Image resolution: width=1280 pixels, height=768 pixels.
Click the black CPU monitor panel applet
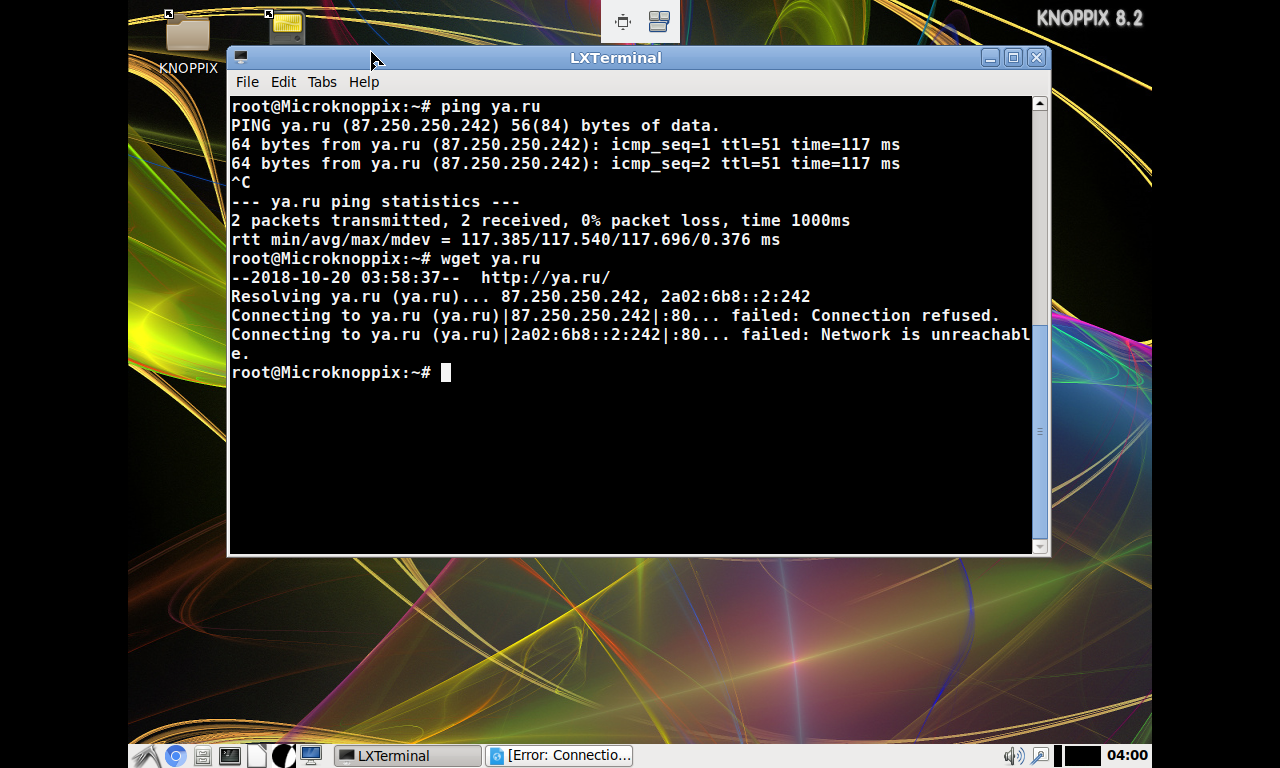[1083, 756]
